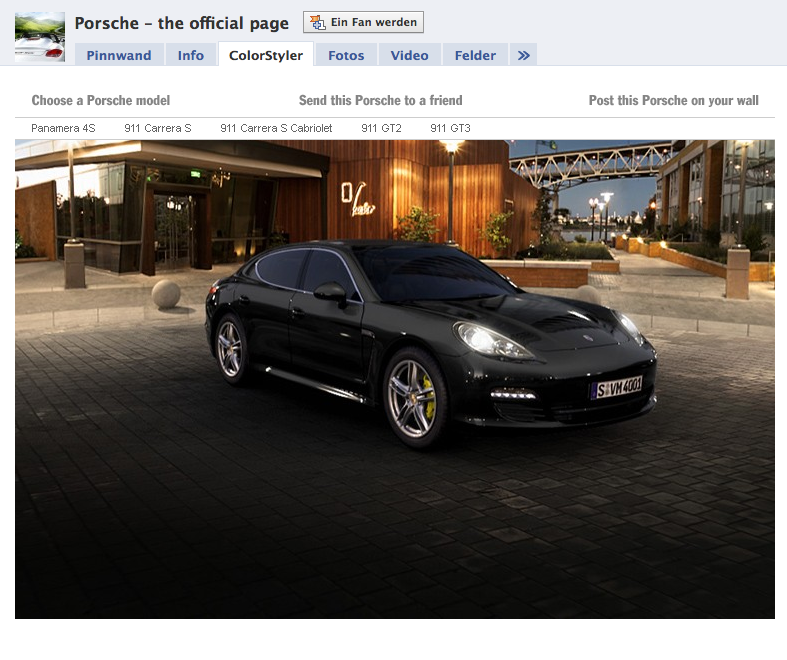Pick the 911 Carrera S Cabriolet model
Viewport: 787px width, 660px height.
pyautogui.click(x=276, y=128)
